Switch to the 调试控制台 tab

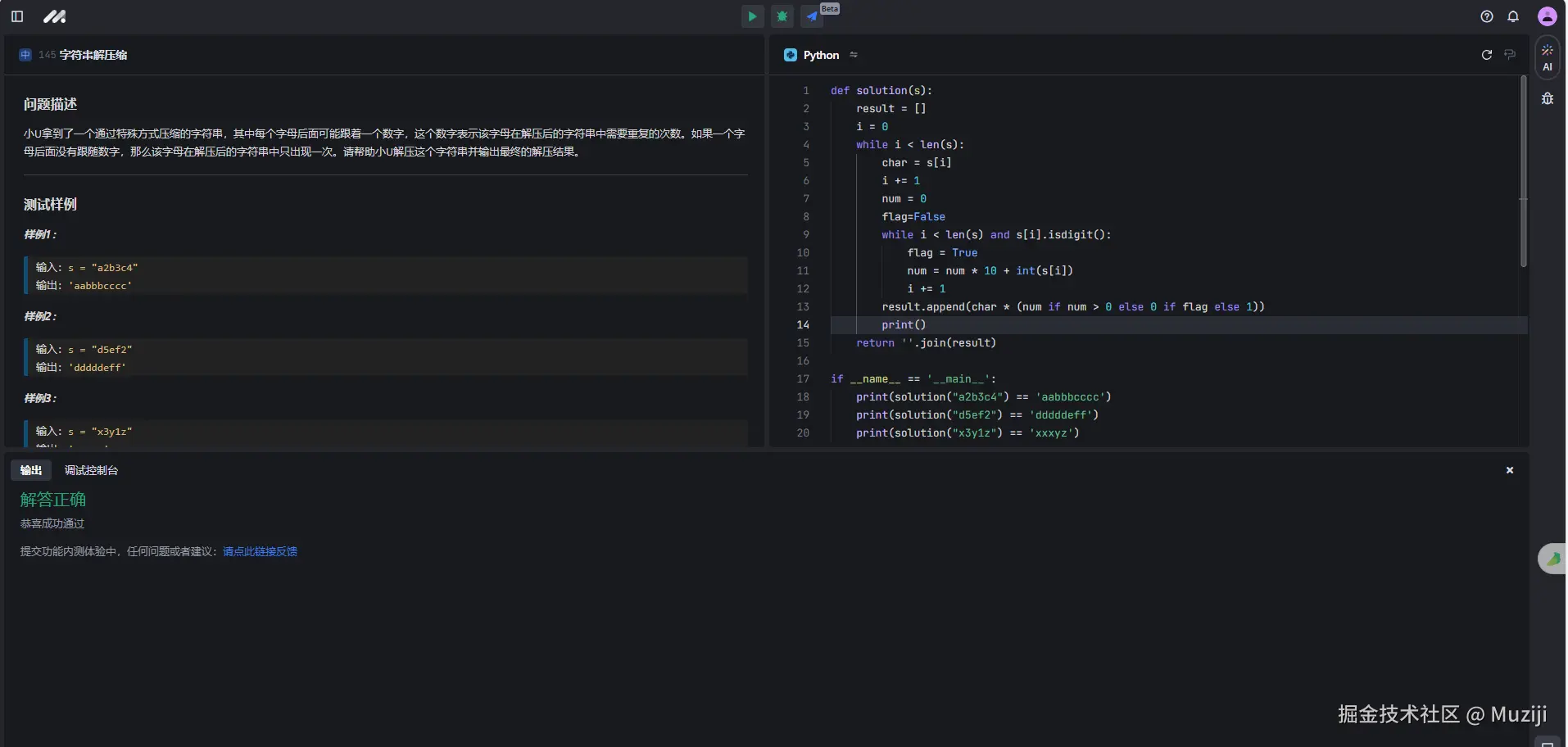pos(91,470)
